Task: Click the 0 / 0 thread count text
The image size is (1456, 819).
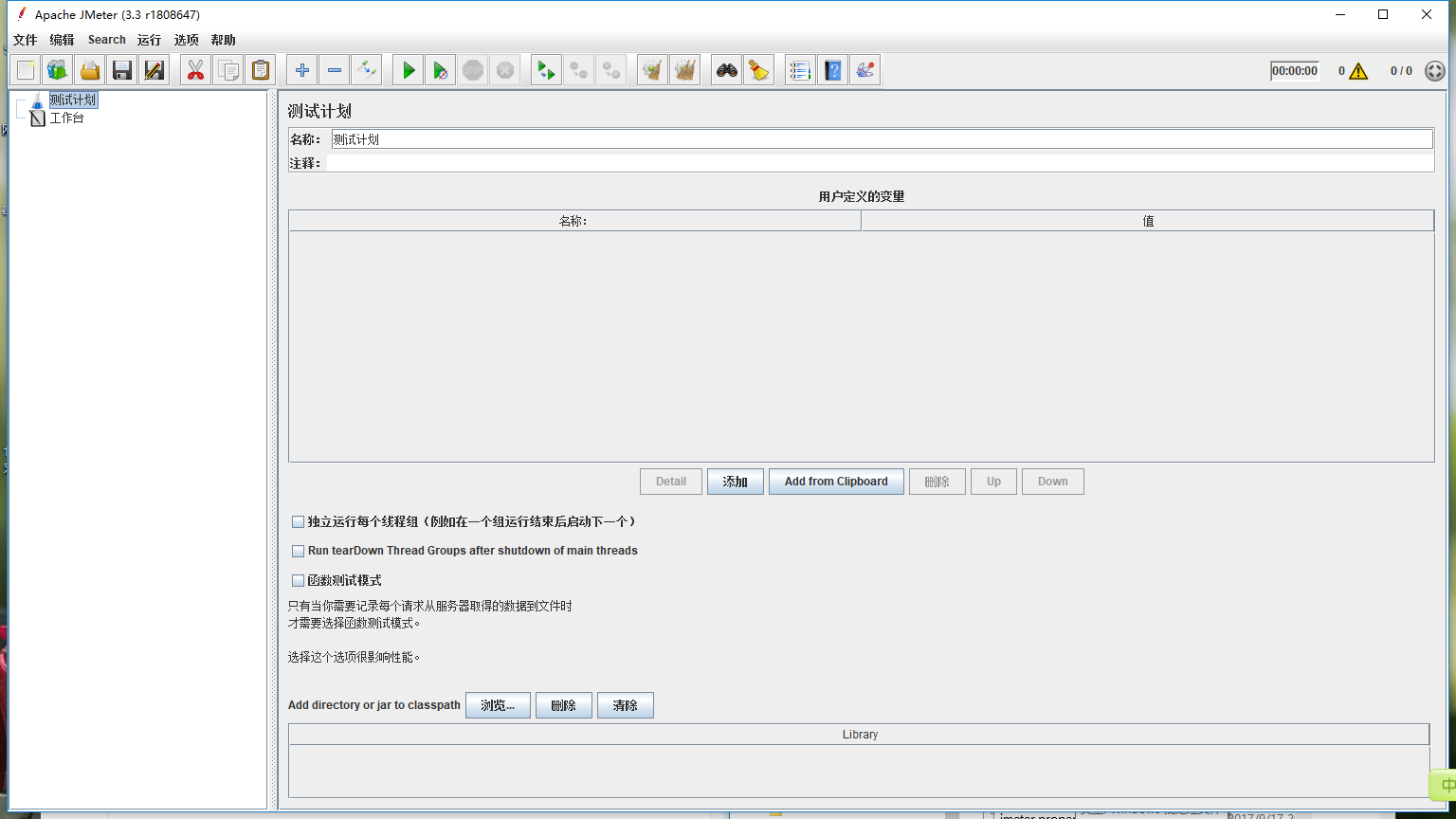Action: (1401, 71)
